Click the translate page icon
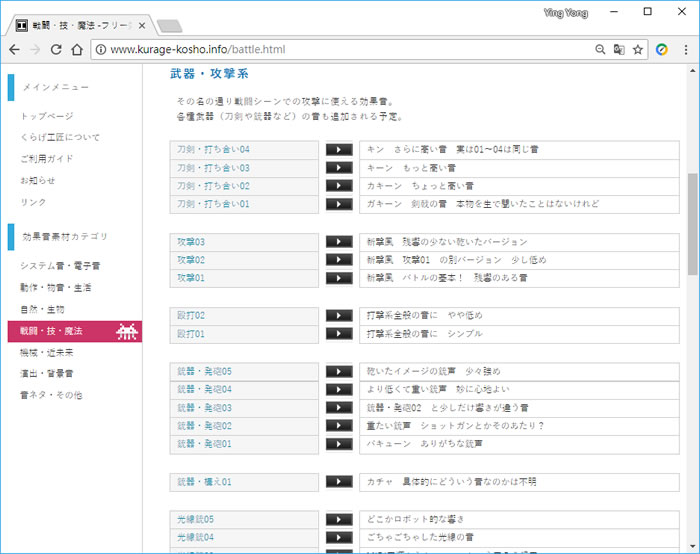 click(x=619, y=49)
